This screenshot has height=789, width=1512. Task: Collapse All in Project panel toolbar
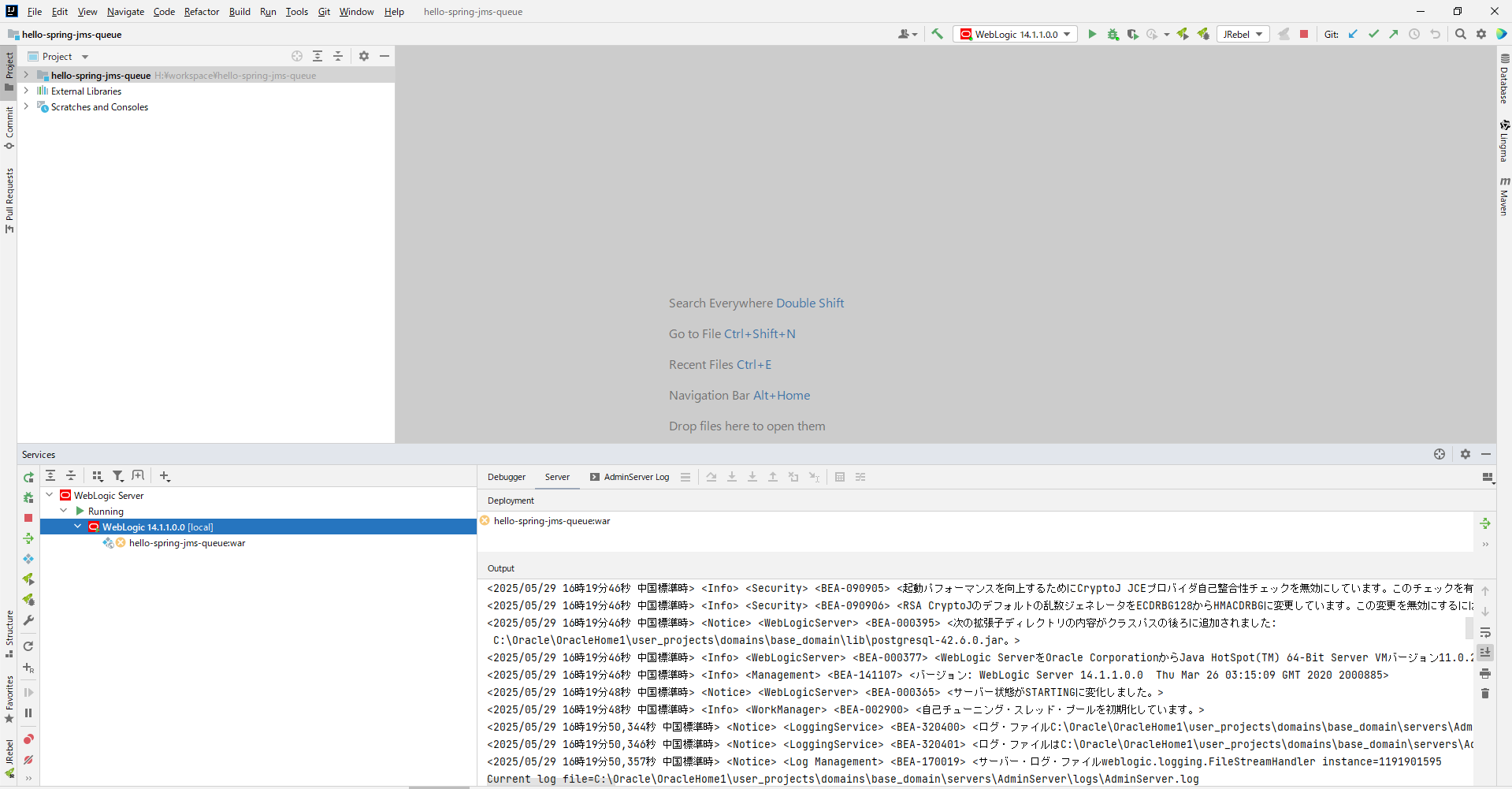[338, 56]
